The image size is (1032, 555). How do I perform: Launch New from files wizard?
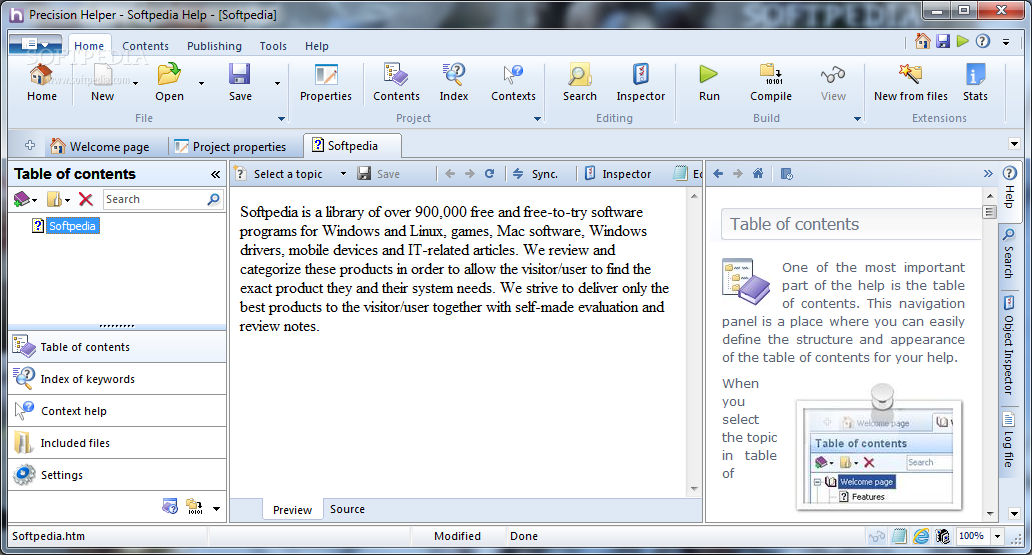point(910,83)
